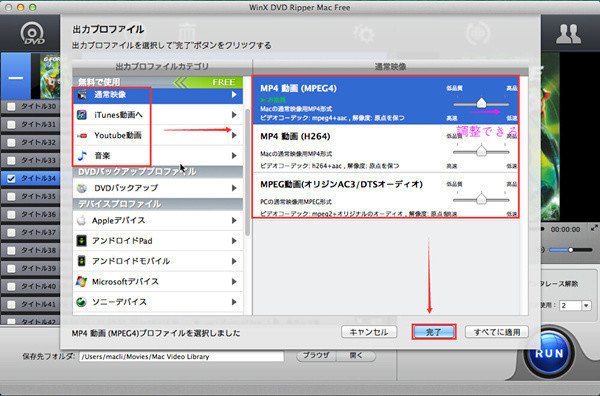Select the DVDバックアップ category

tap(158, 188)
